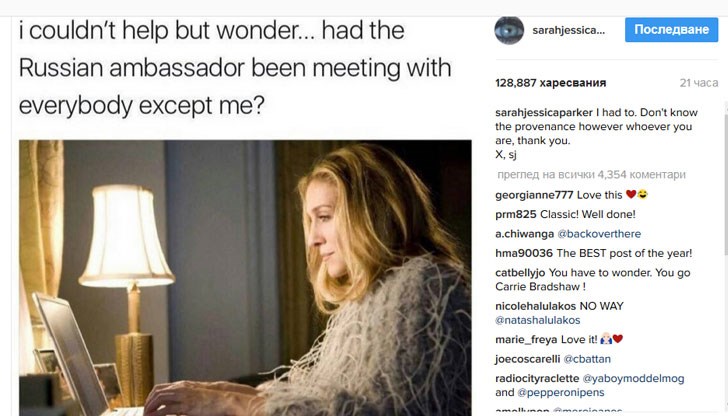Visit nicolehalulakos commenter profile

click(x=535, y=306)
